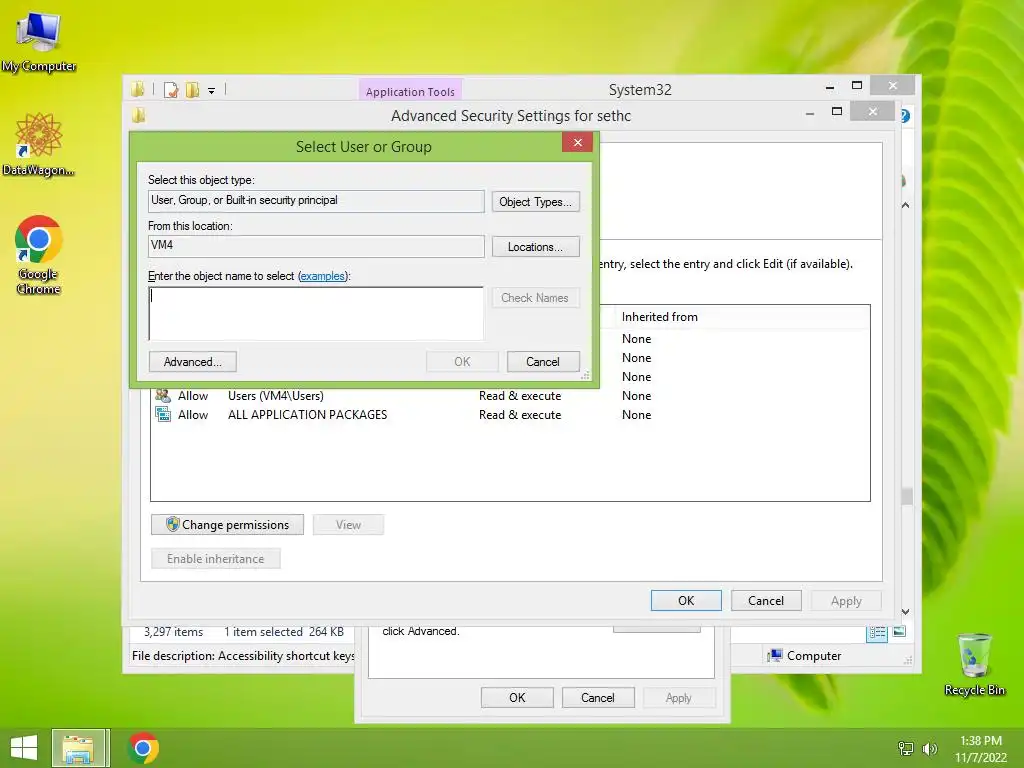1024x768 pixels.
Task: Click '1 item selected 264 KB' status text
Action: point(284,632)
